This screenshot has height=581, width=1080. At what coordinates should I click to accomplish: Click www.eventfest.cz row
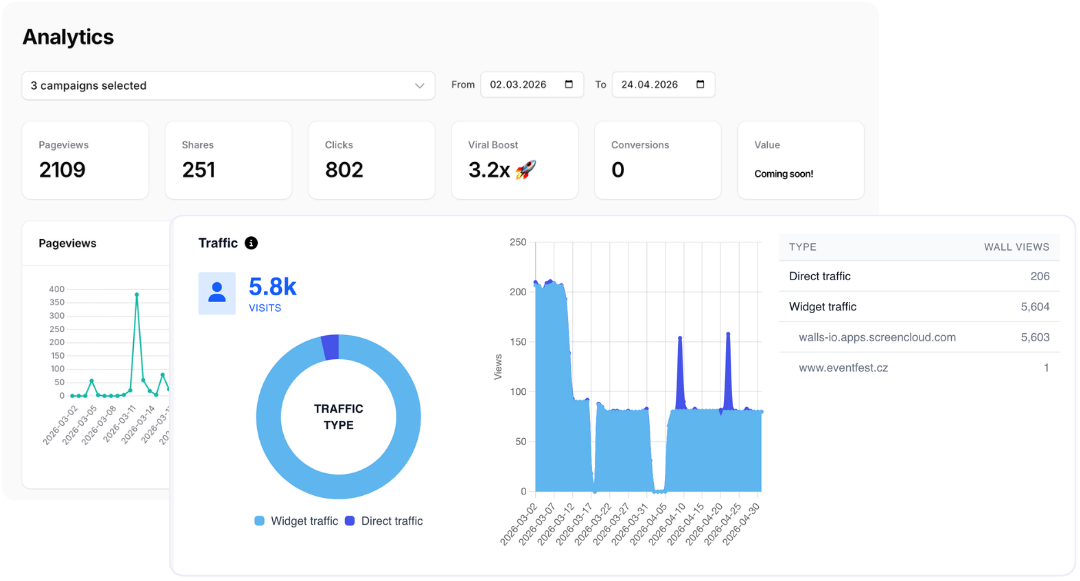(x=919, y=368)
